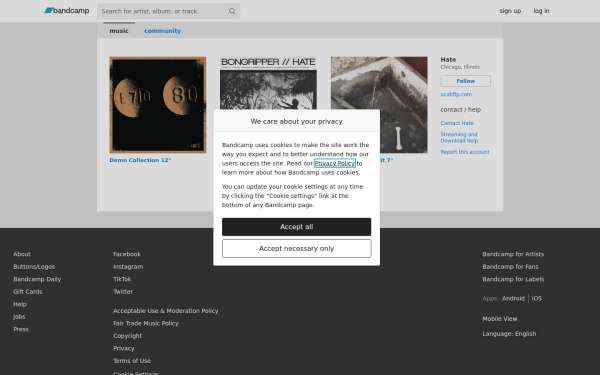Click the Bandcamp logo
The height and width of the screenshot is (375, 600).
click(x=67, y=11)
